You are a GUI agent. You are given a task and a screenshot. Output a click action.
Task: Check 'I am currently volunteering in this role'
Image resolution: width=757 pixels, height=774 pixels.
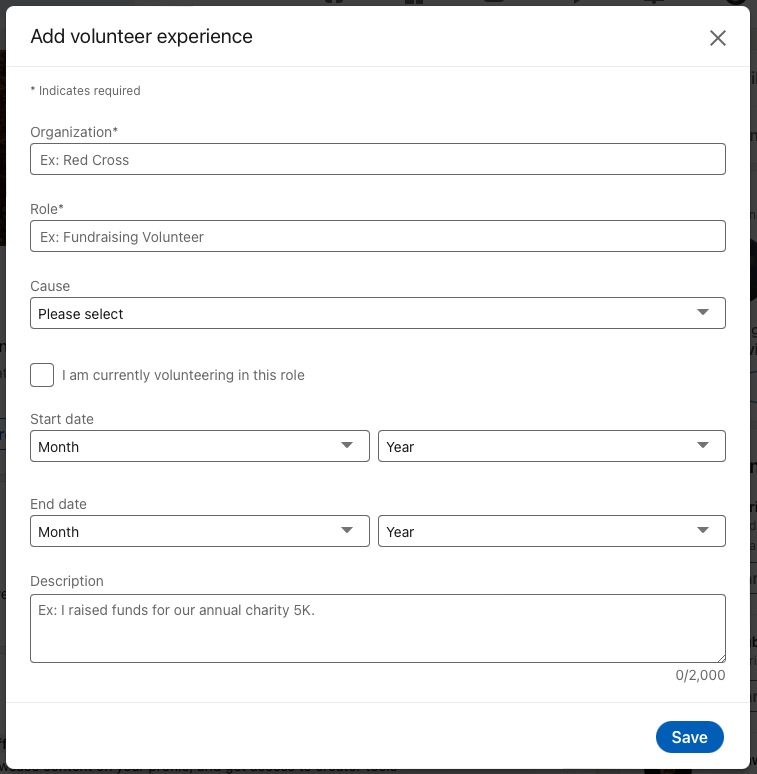tap(42, 375)
